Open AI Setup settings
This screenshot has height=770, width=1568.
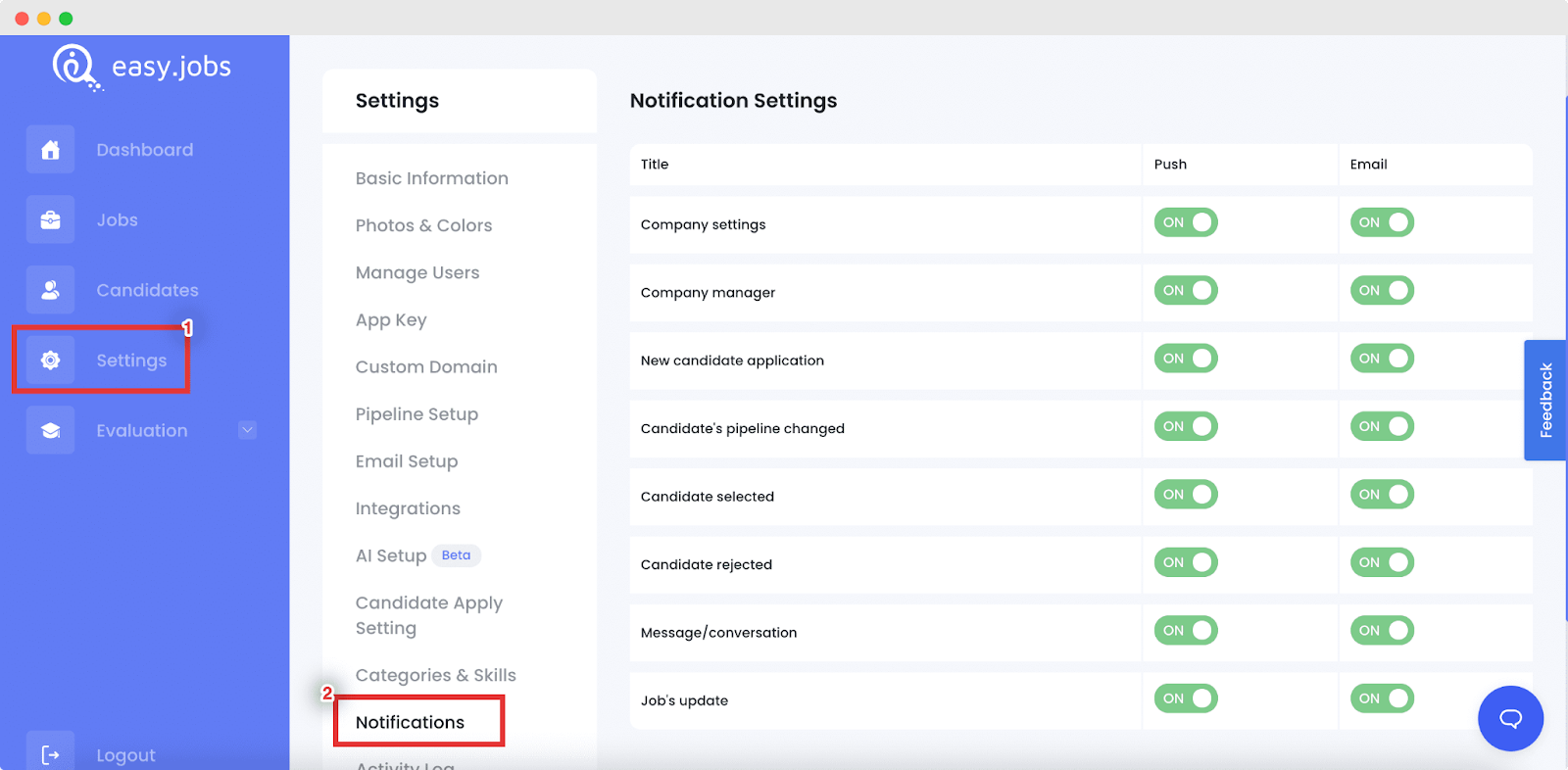[x=391, y=555]
